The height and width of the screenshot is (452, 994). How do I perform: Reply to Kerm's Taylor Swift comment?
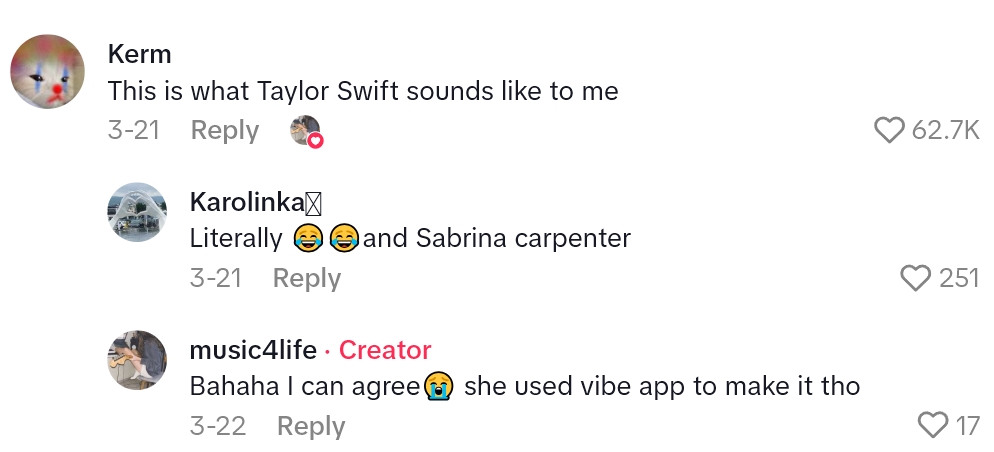[x=224, y=130]
